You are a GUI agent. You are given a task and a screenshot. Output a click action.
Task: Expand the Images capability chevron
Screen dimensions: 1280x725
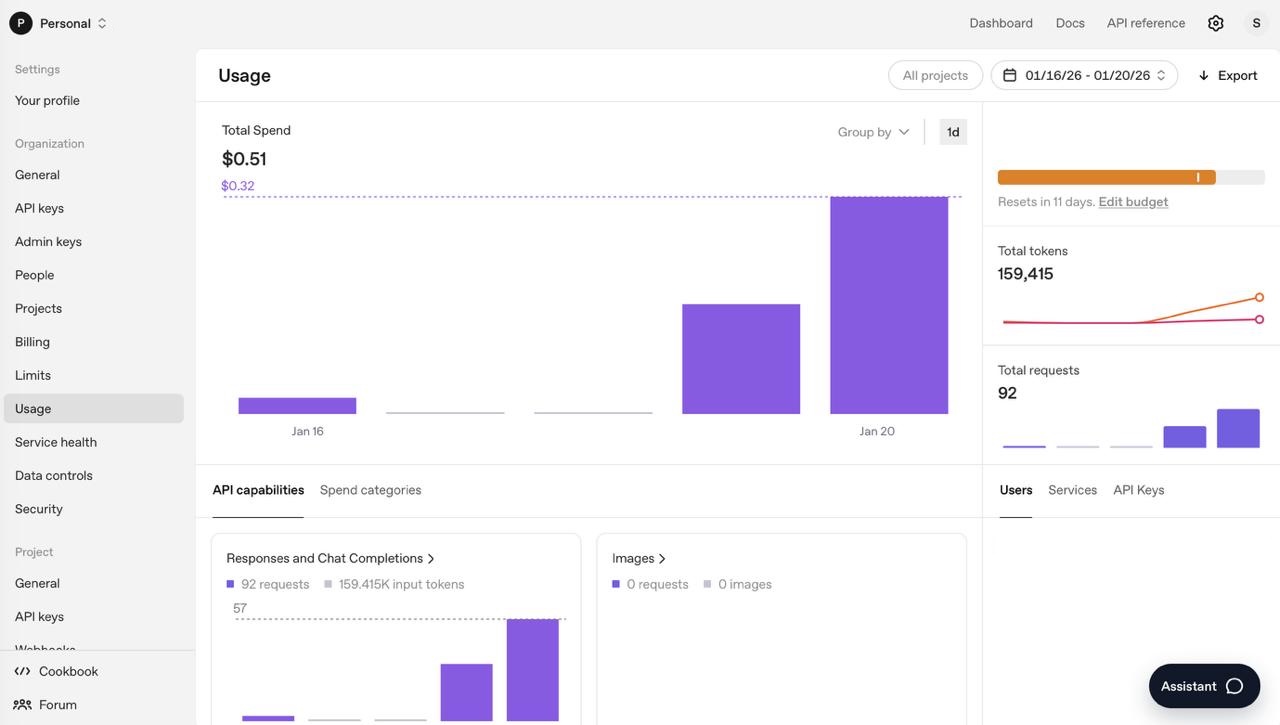click(x=662, y=559)
